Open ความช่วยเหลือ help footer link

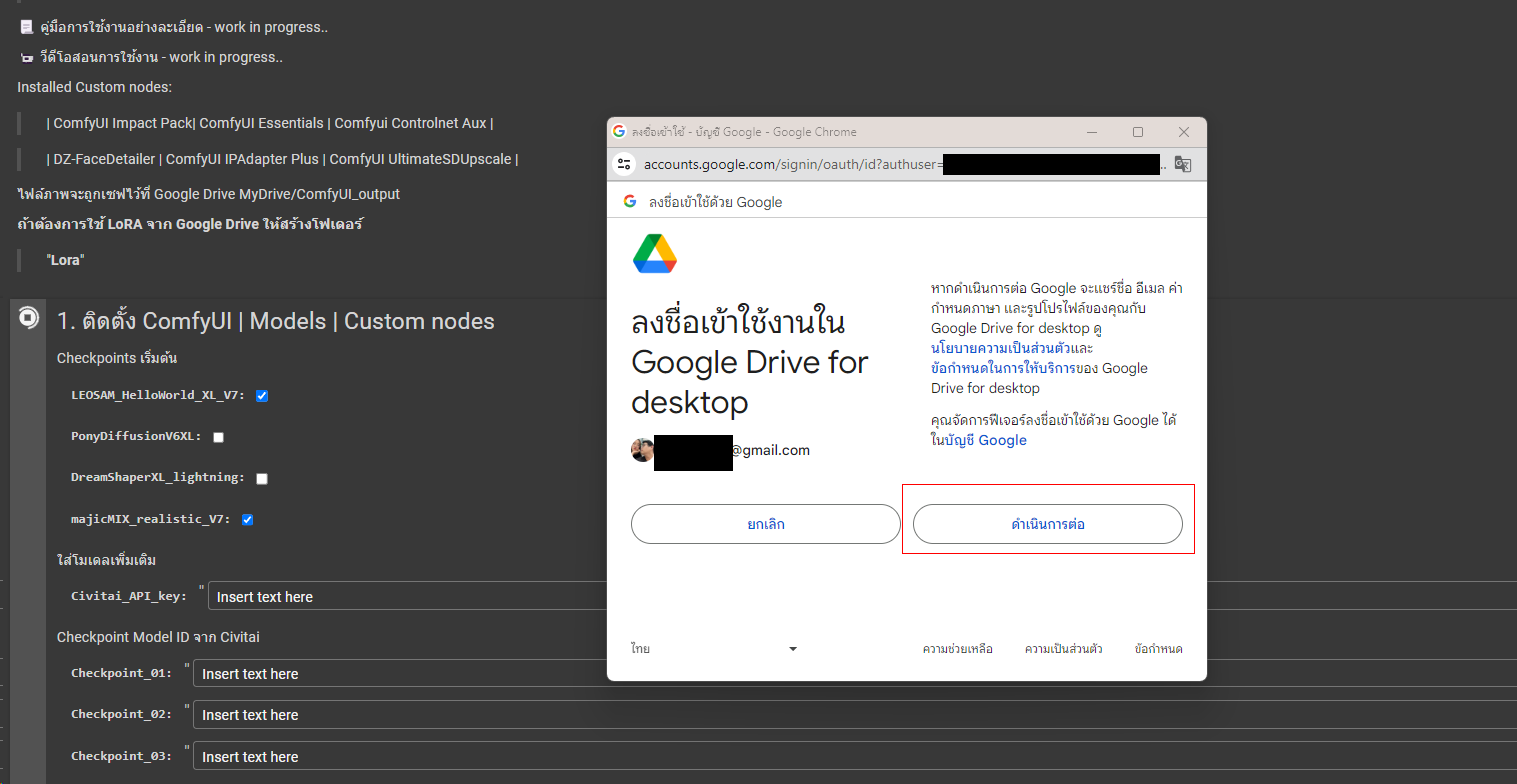[x=958, y=649]
